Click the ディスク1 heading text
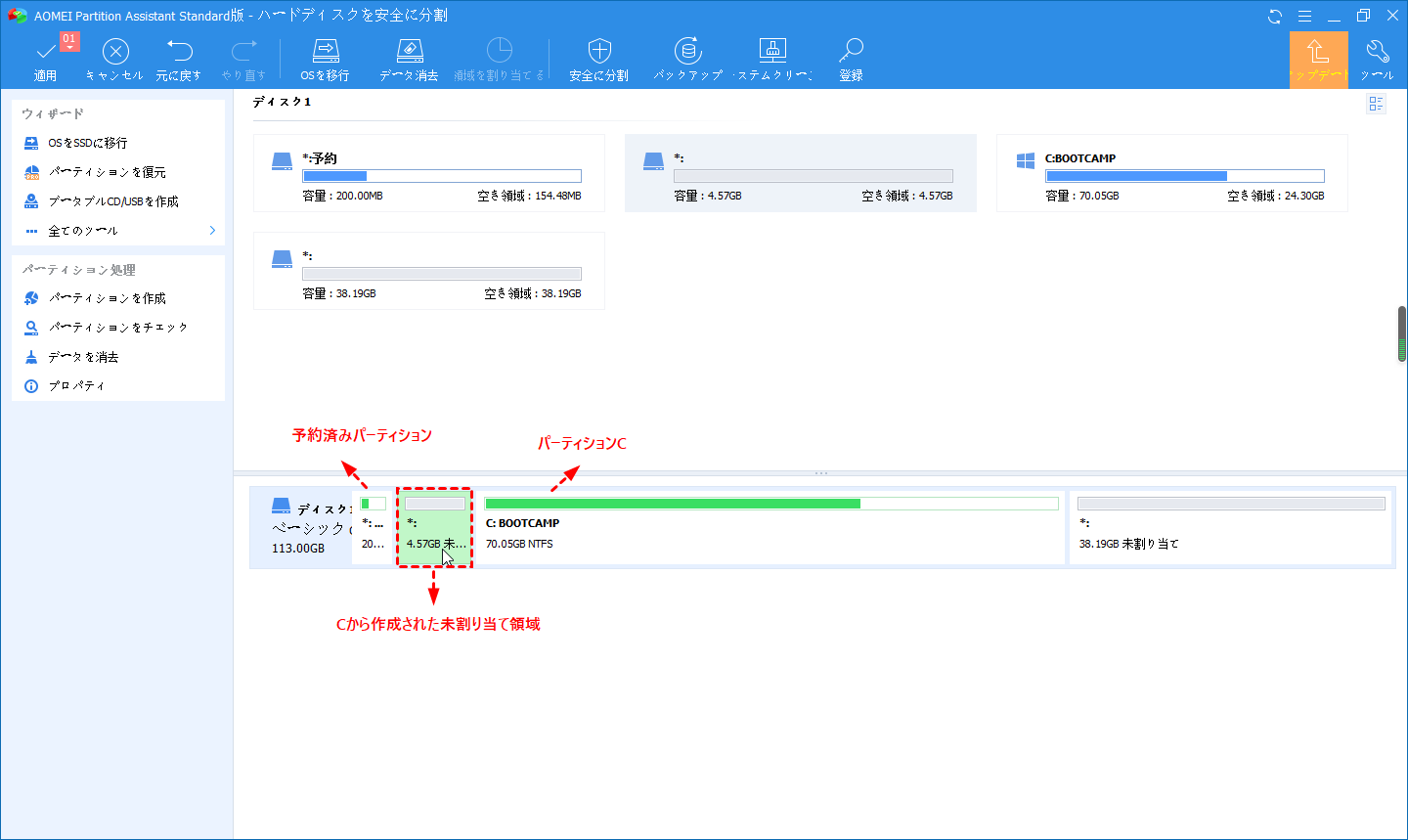Screen dimensions: 1408x840 (x=283, y=102)
